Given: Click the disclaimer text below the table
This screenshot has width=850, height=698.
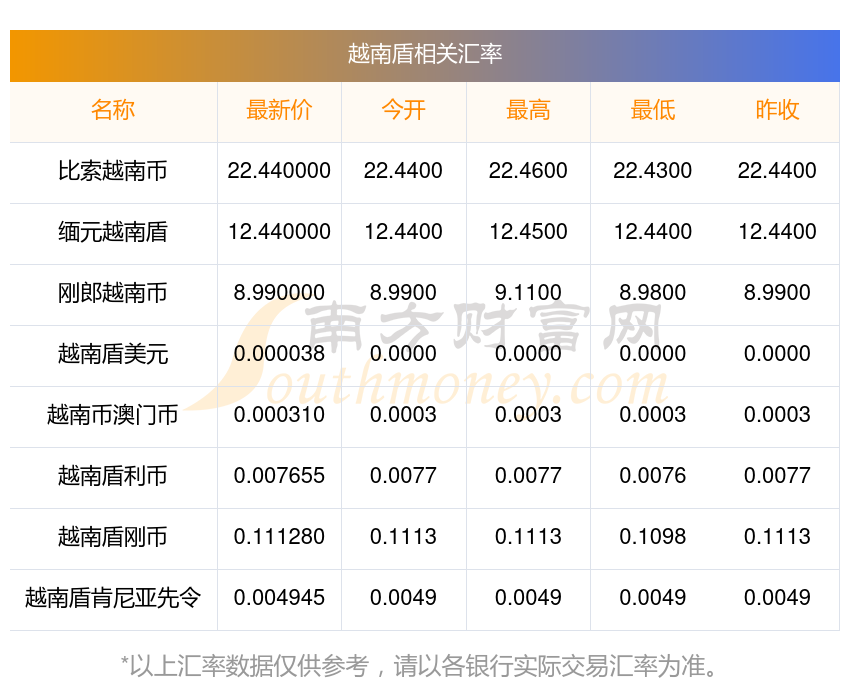Looking at the screenshot, I should pos(419,666).
